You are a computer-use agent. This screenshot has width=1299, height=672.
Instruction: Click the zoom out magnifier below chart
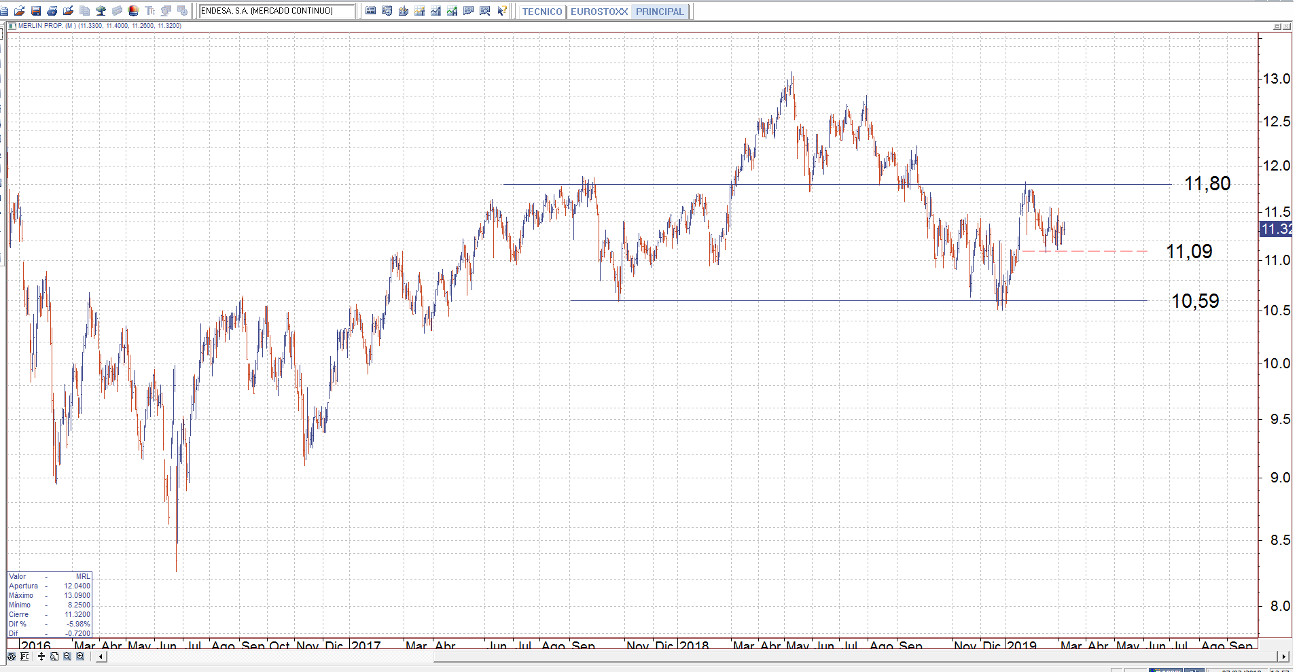pyautogui.click(x=67, y=657)
